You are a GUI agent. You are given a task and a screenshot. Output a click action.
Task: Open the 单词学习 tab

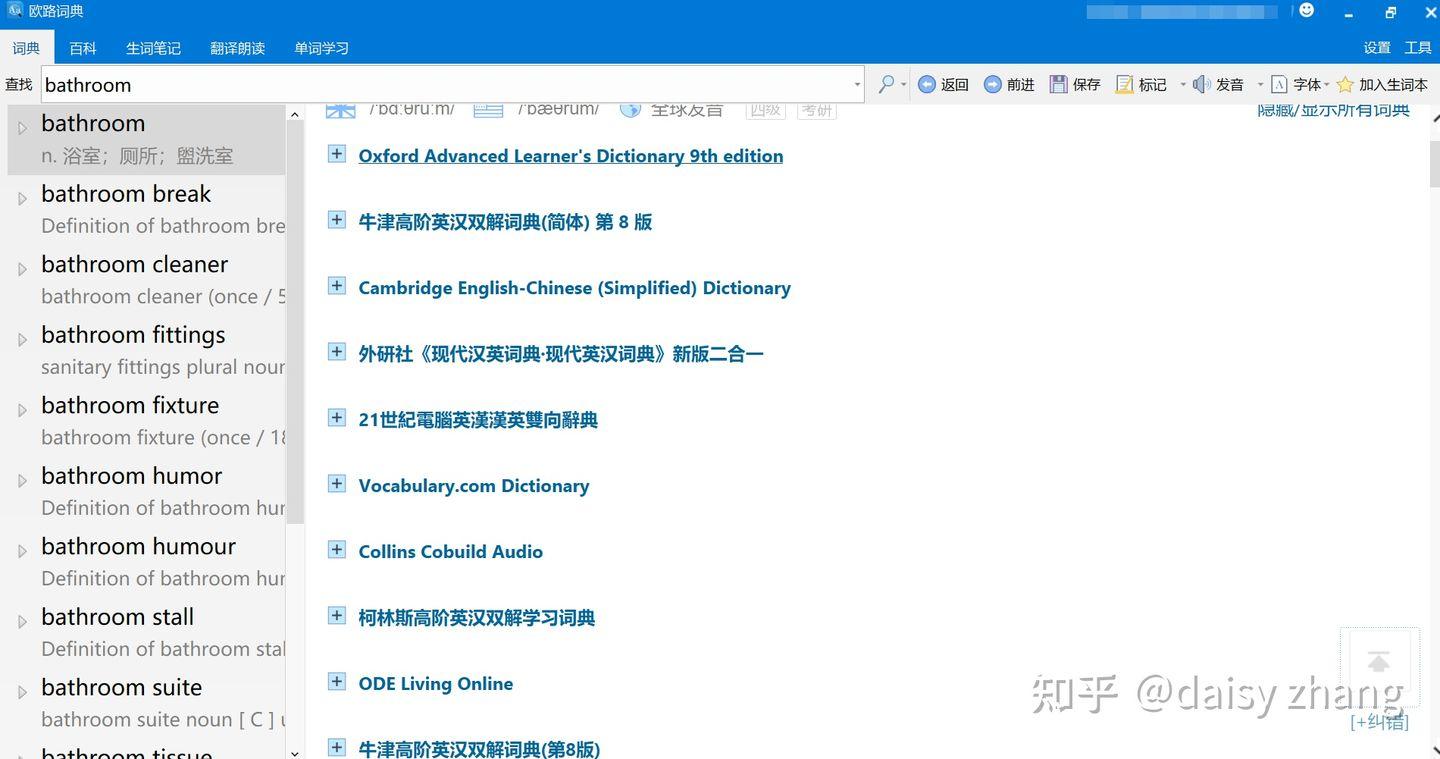point(321,48)
